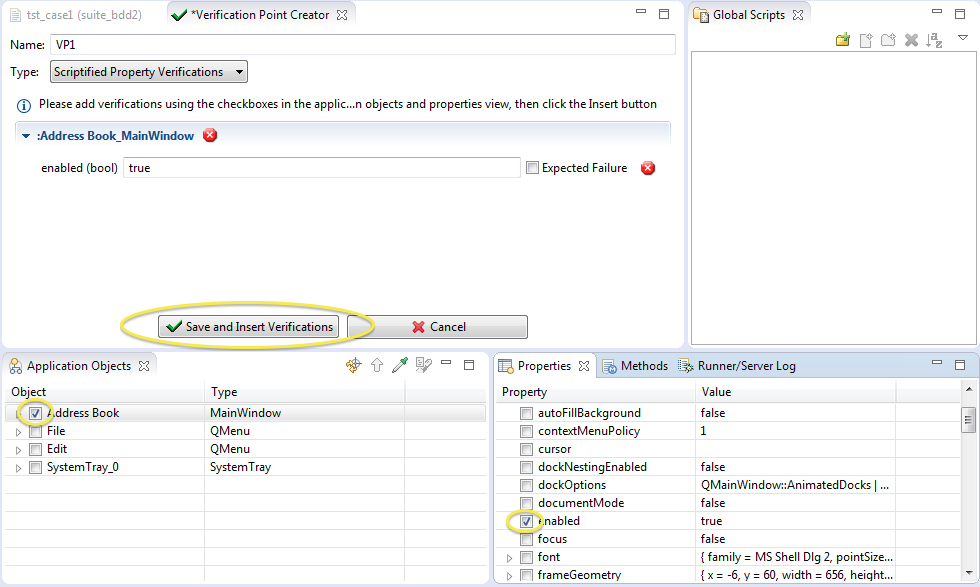Expand the File QMenu tree node
The height and width of the screenshot is (587, 980).
point(18,432)
